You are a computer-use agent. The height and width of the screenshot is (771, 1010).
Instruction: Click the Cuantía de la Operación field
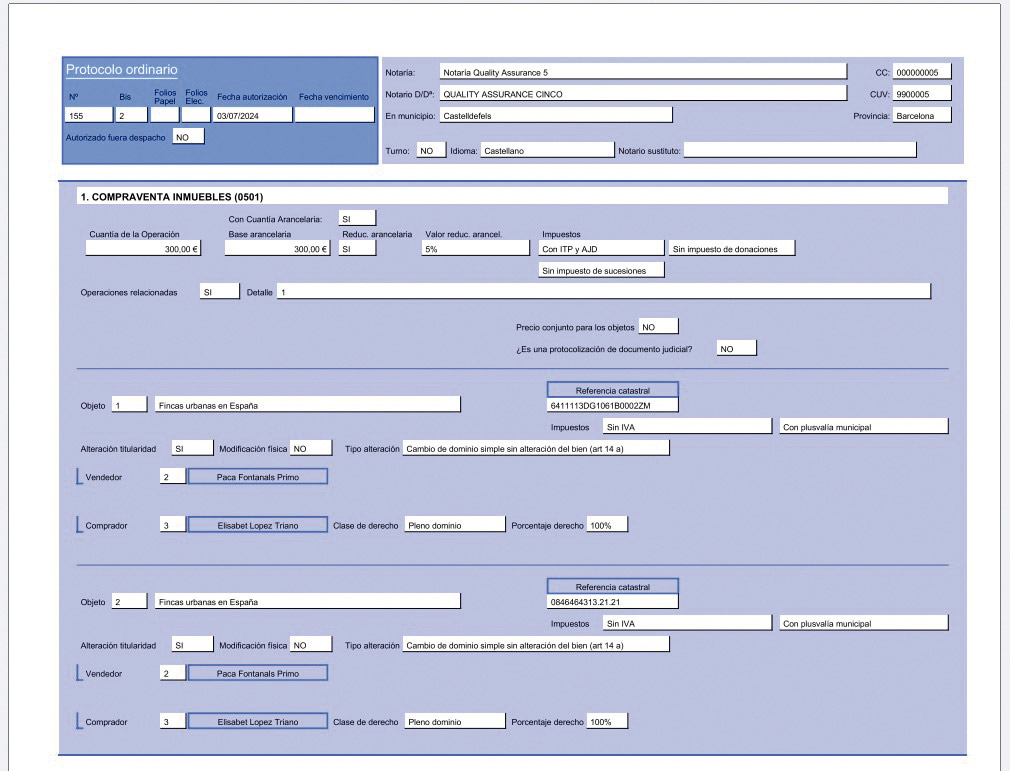coord(143,249)
